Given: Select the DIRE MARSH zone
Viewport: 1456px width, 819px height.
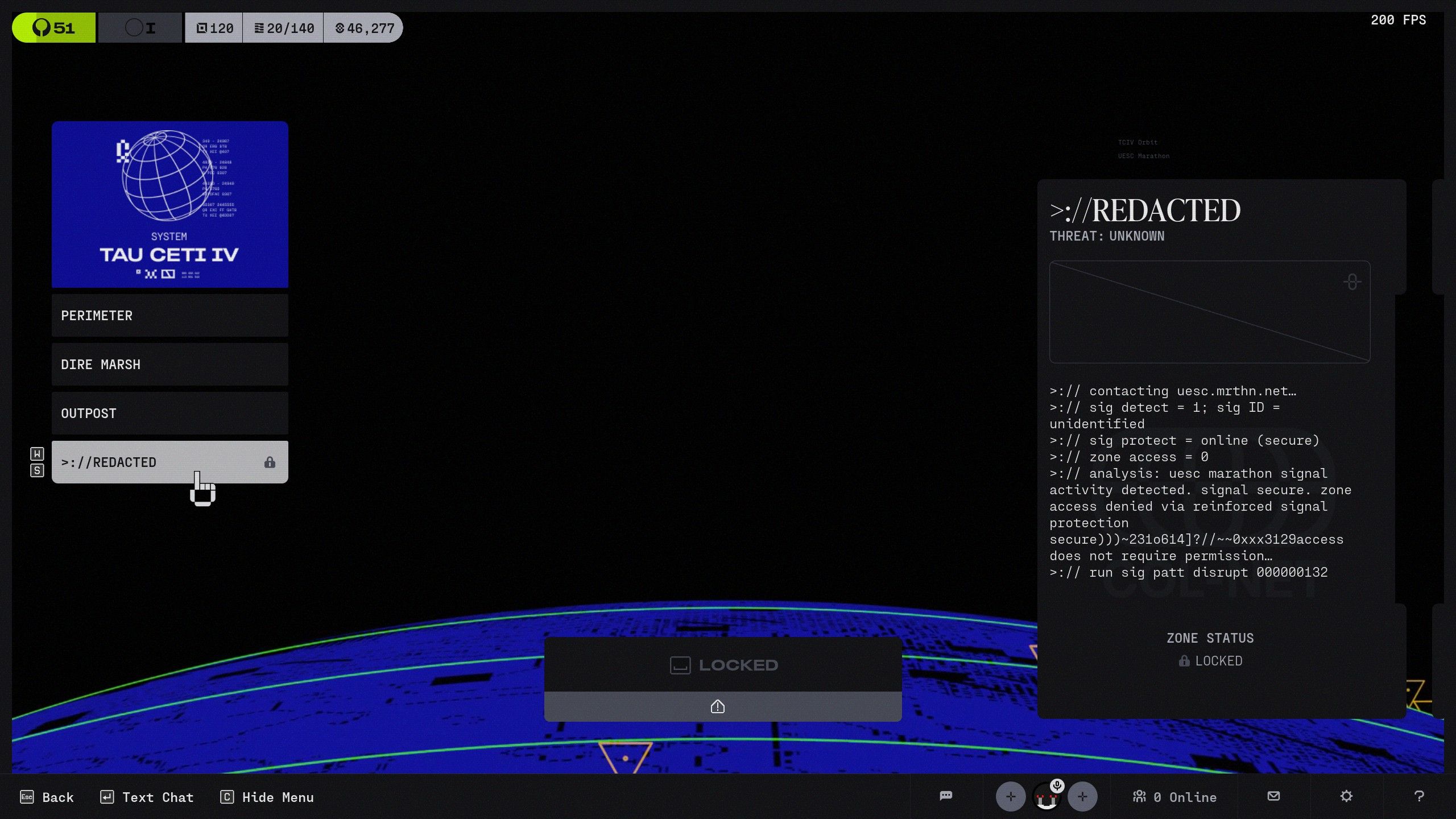Looking at the screenshot, I should pos(169,365).
